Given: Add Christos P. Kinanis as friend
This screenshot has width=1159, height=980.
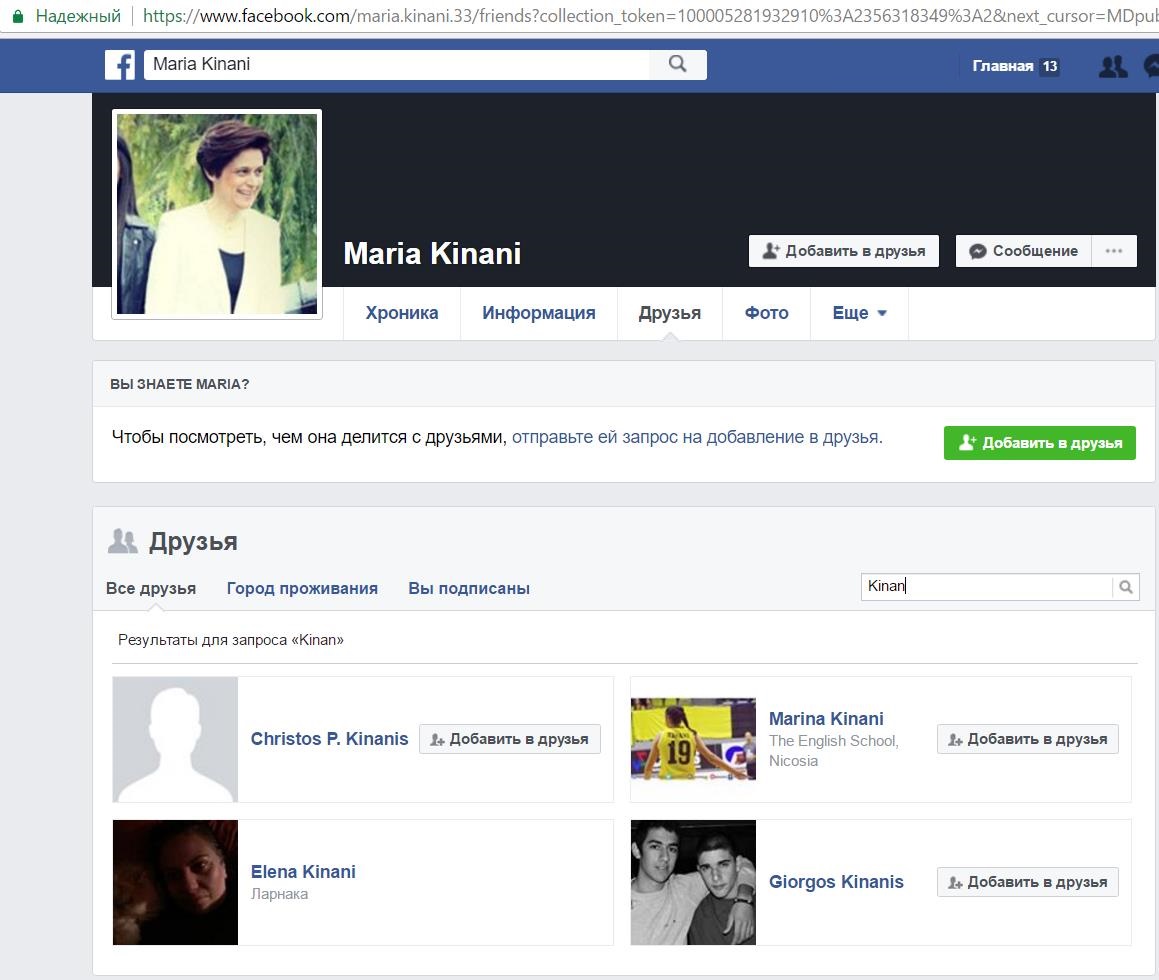Looking at the screenshot, I should tap(510, 739).
